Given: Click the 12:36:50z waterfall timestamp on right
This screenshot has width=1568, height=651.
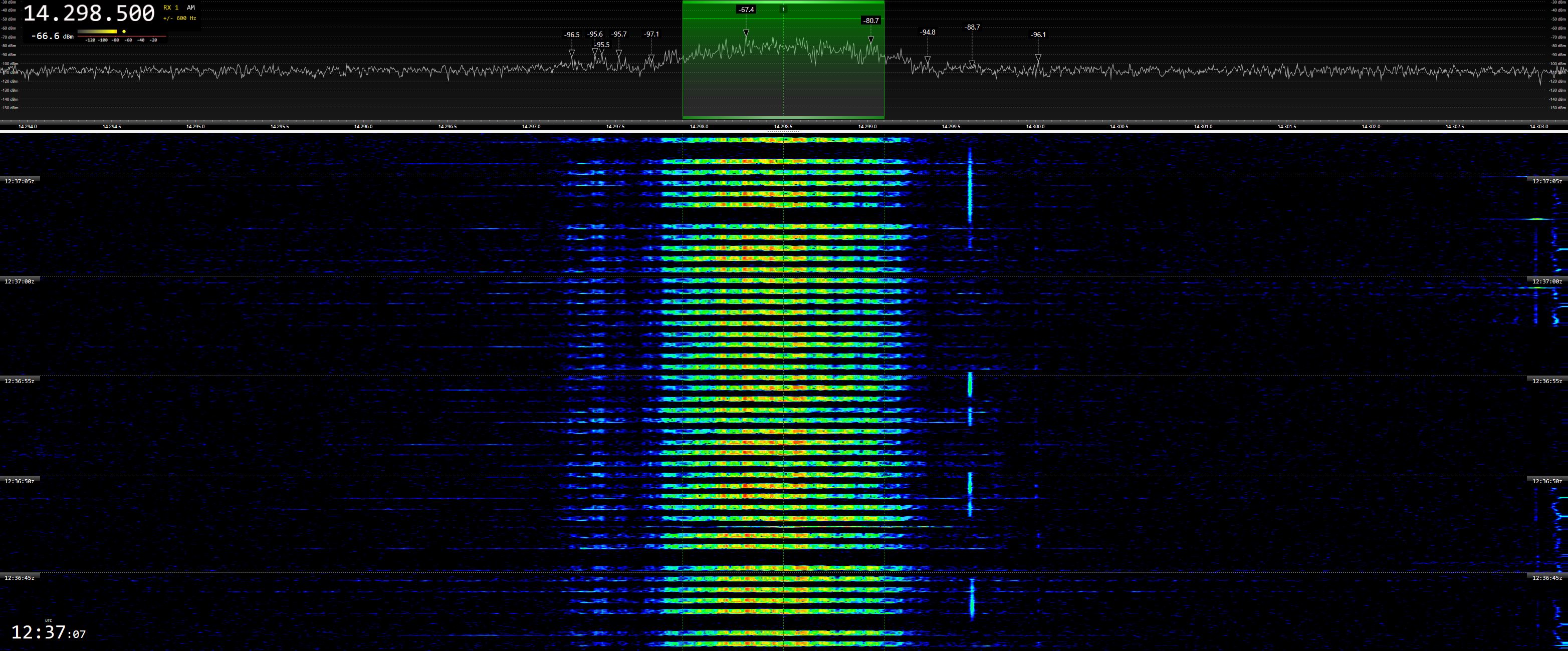Looking at the screenshot, I should pos(1546,481).
